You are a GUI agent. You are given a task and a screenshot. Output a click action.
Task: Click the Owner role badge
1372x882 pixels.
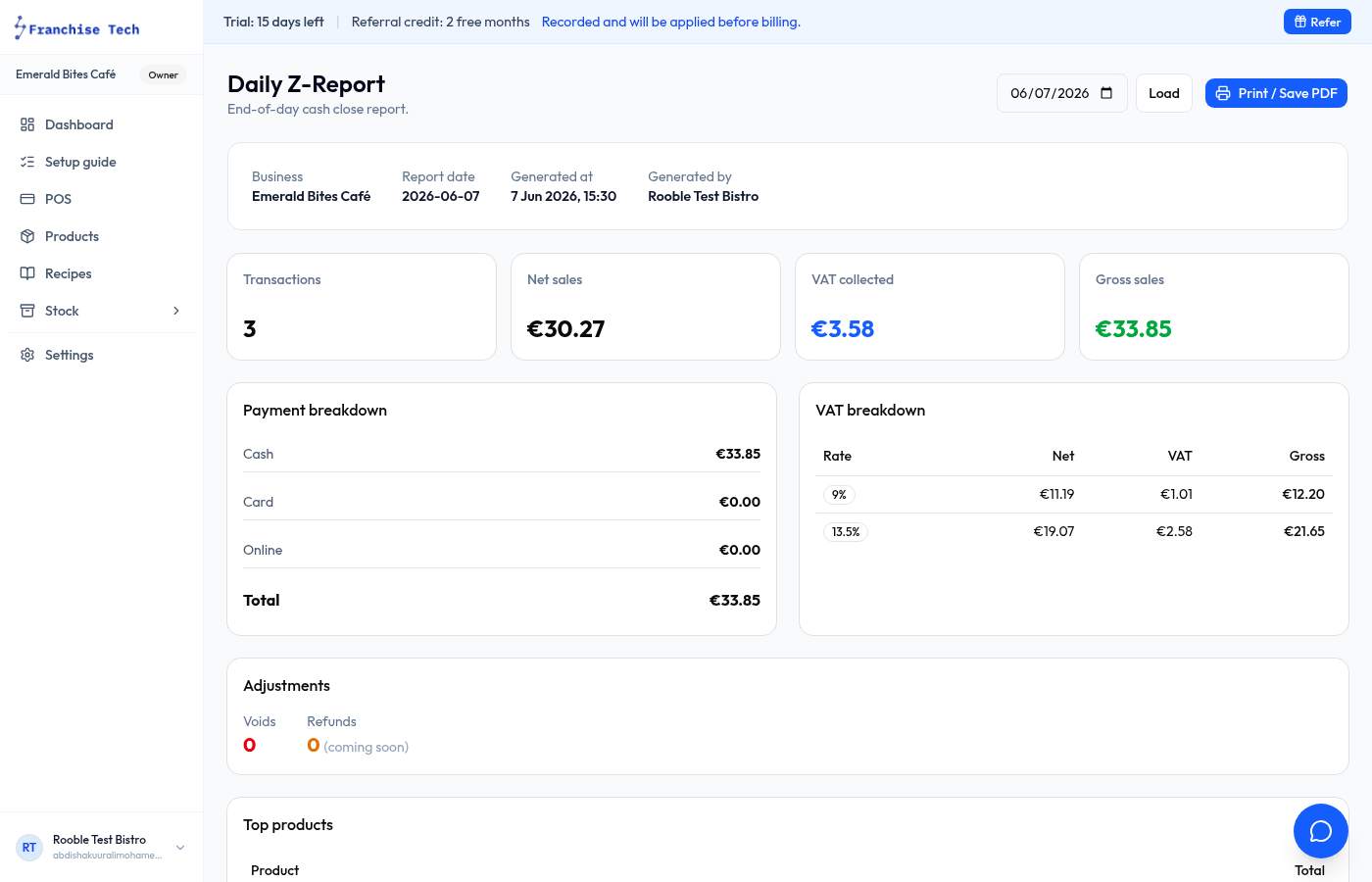coord(164,74)
